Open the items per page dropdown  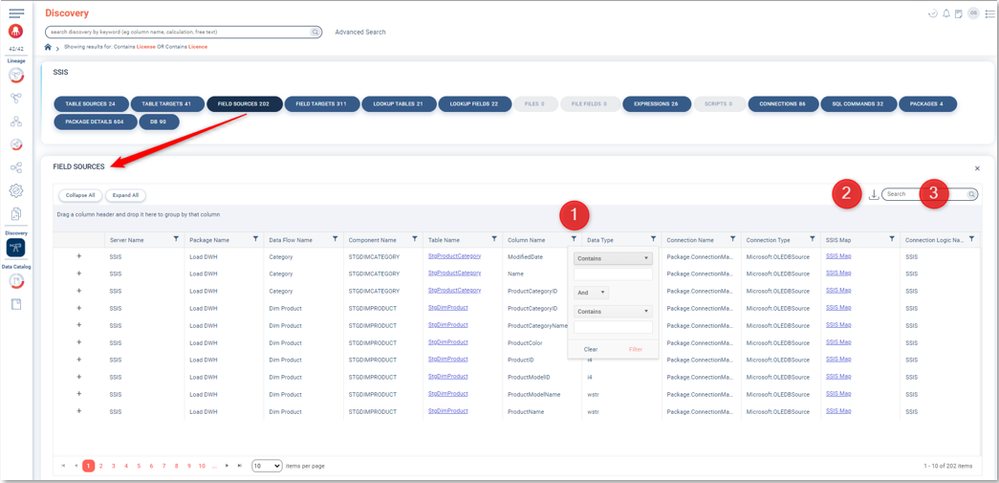(266, 466)
